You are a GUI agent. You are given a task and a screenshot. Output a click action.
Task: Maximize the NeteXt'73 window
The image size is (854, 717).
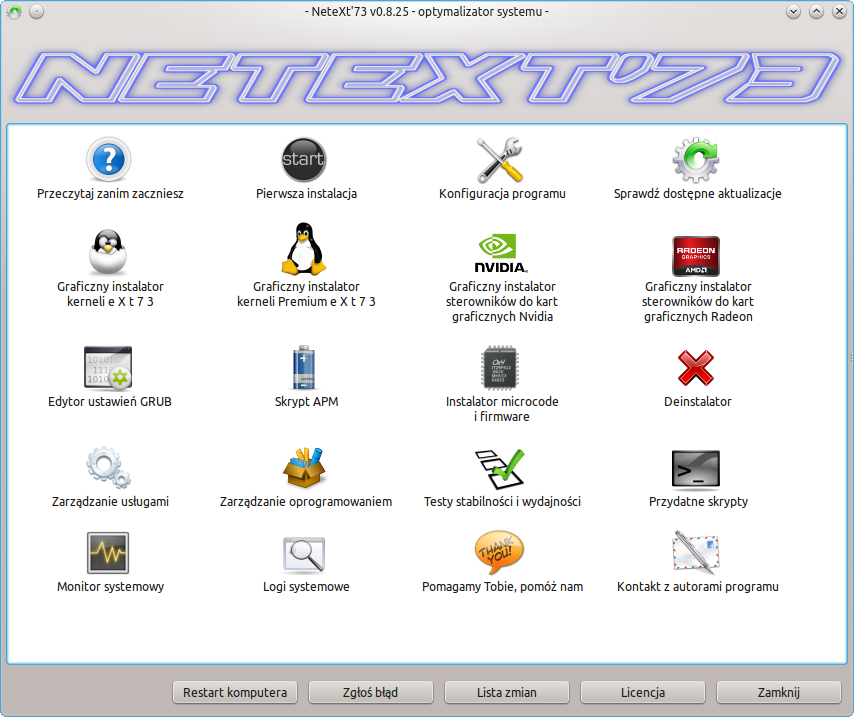coord(816,11)
